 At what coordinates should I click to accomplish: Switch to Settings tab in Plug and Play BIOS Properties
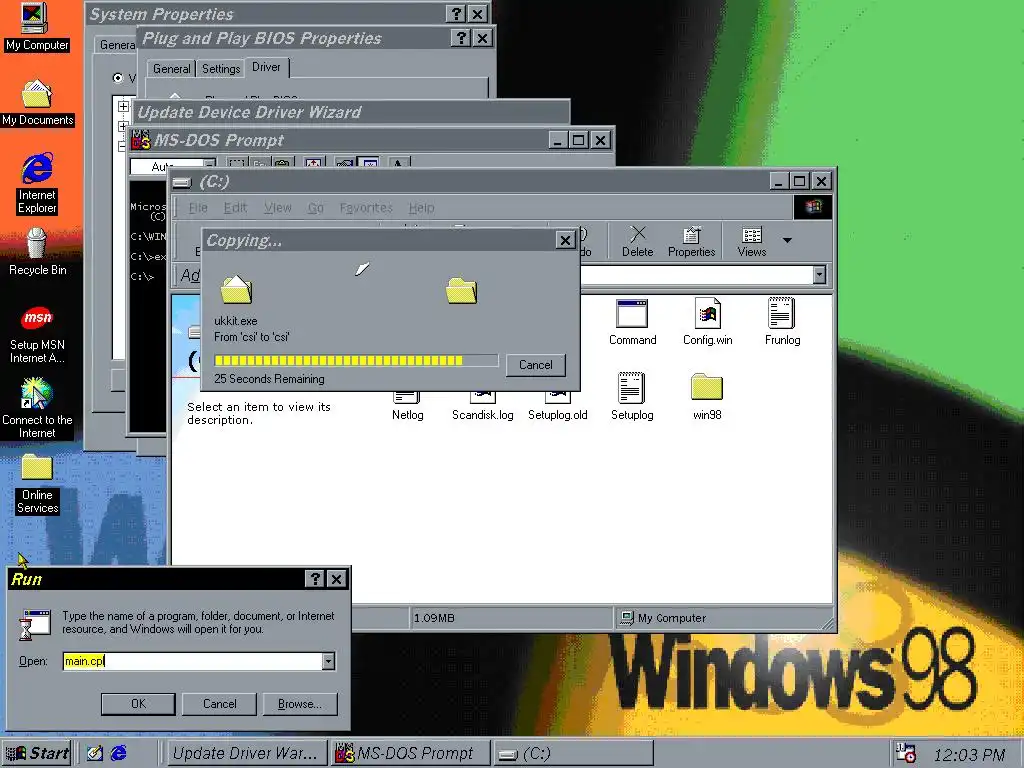tap(221, 69)
